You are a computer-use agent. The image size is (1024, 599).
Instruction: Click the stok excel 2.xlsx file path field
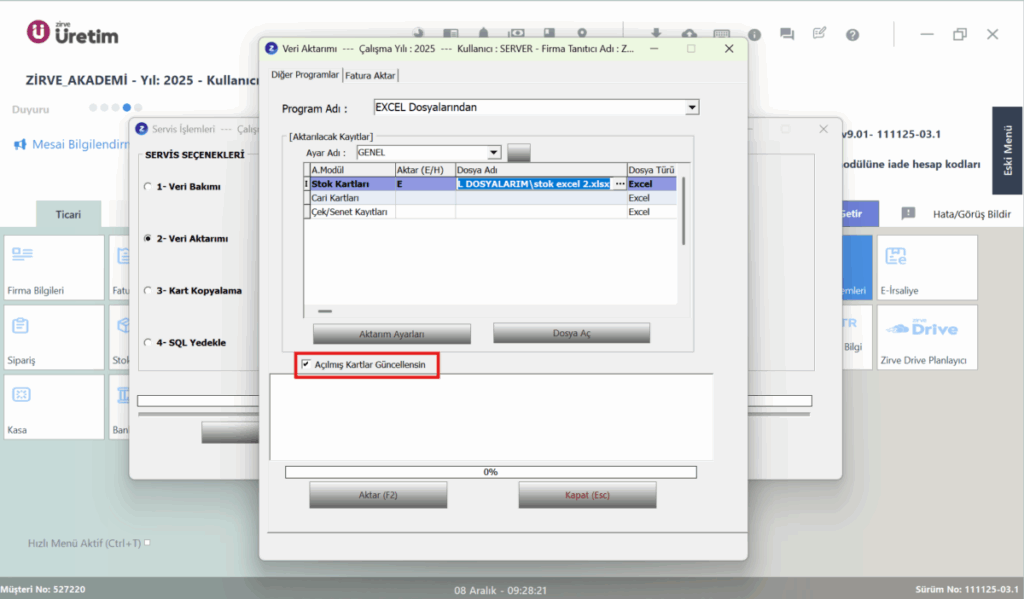534,184
